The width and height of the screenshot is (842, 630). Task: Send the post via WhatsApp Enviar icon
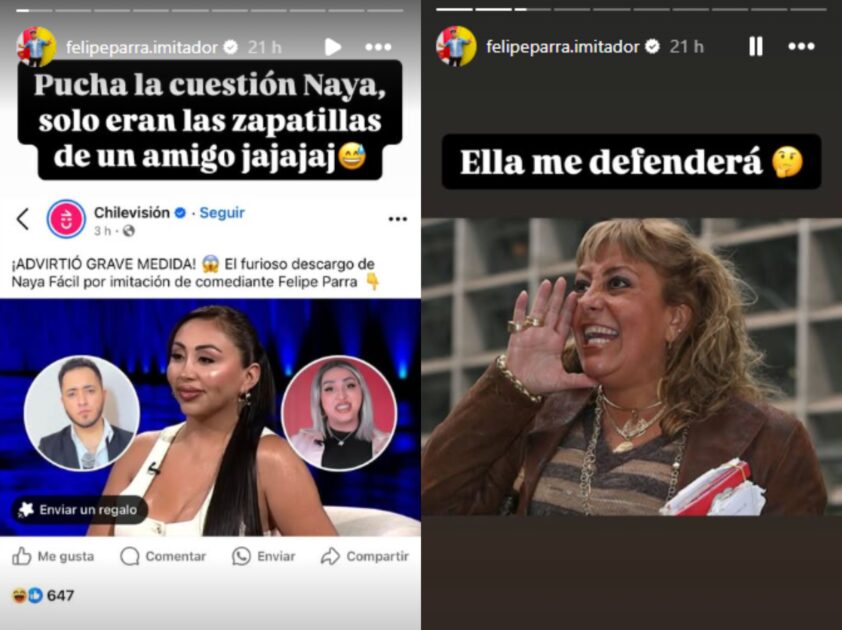click(x=241, y=556)
